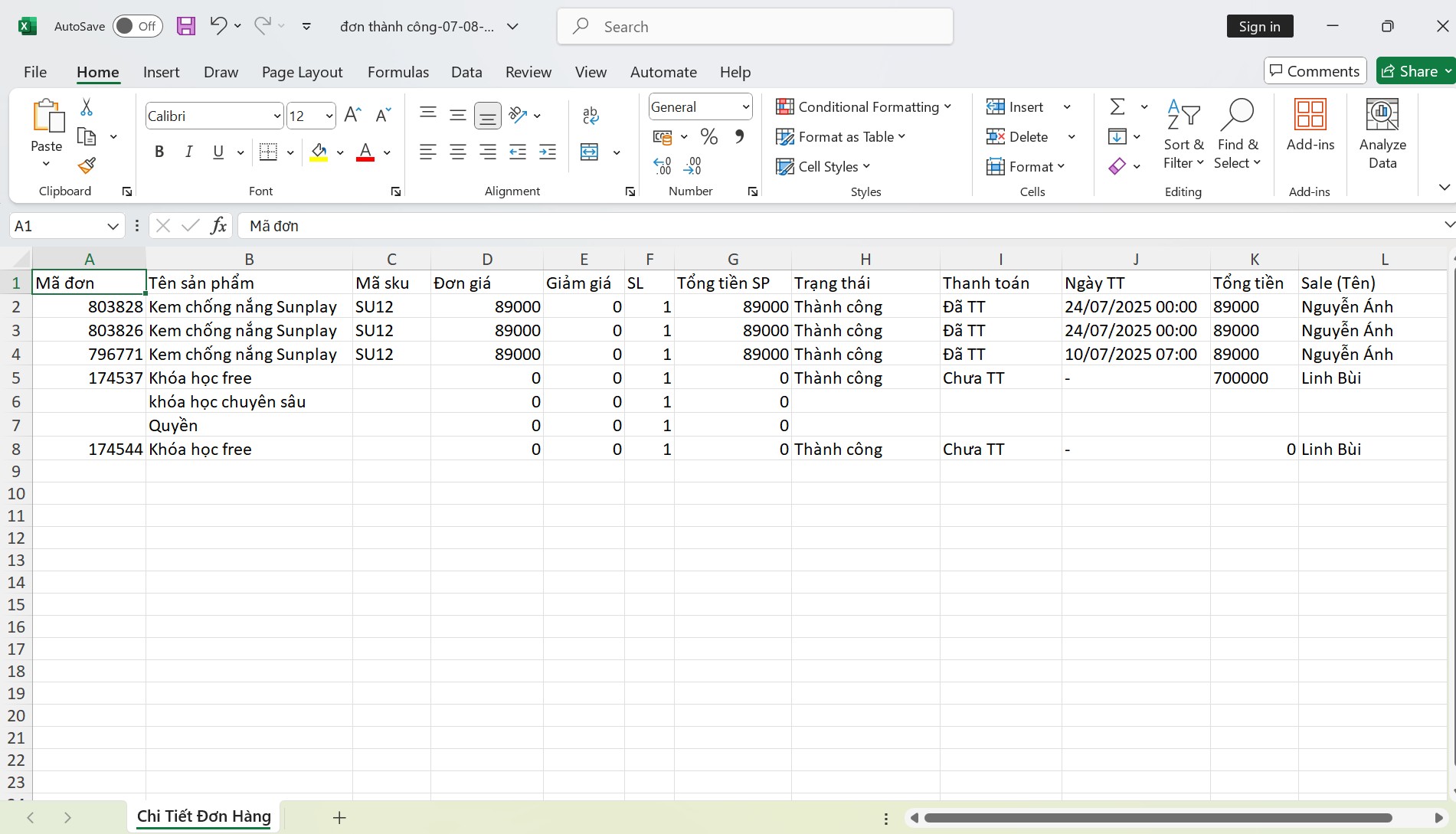
Task: Open the Comments pane button
Action: pyautogui.click(x=1314, y=71)
